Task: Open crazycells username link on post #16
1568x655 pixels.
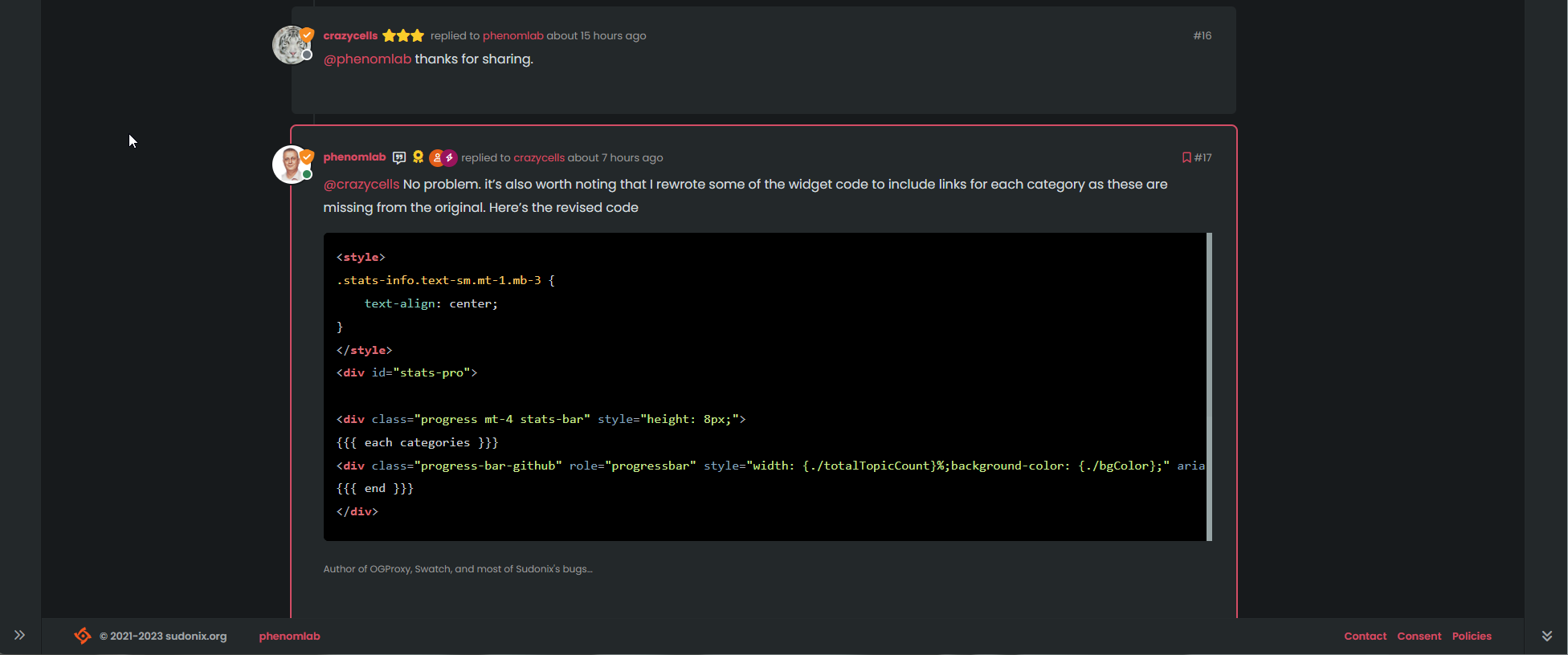Action: pyautogui.click(x=350, y=36)
